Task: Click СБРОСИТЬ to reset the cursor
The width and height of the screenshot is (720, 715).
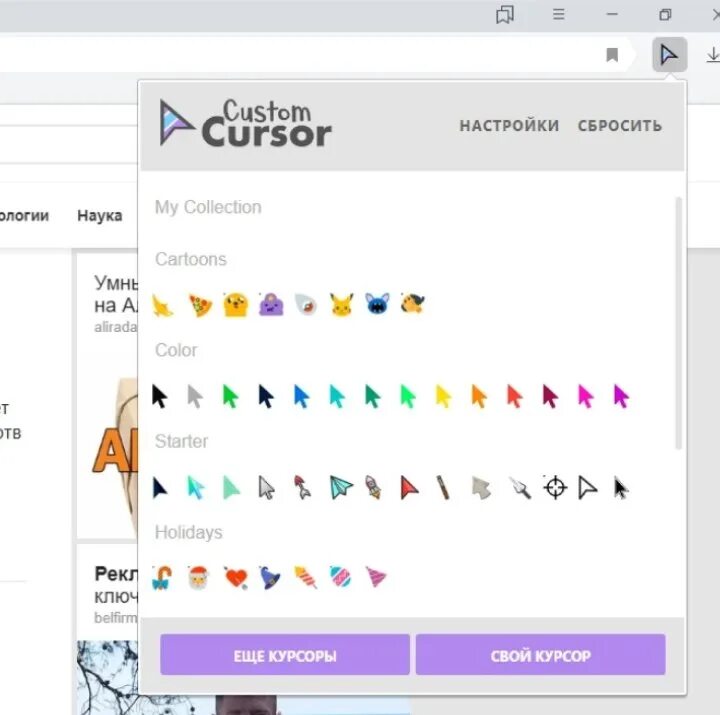Action: click(x=620, y=126)
